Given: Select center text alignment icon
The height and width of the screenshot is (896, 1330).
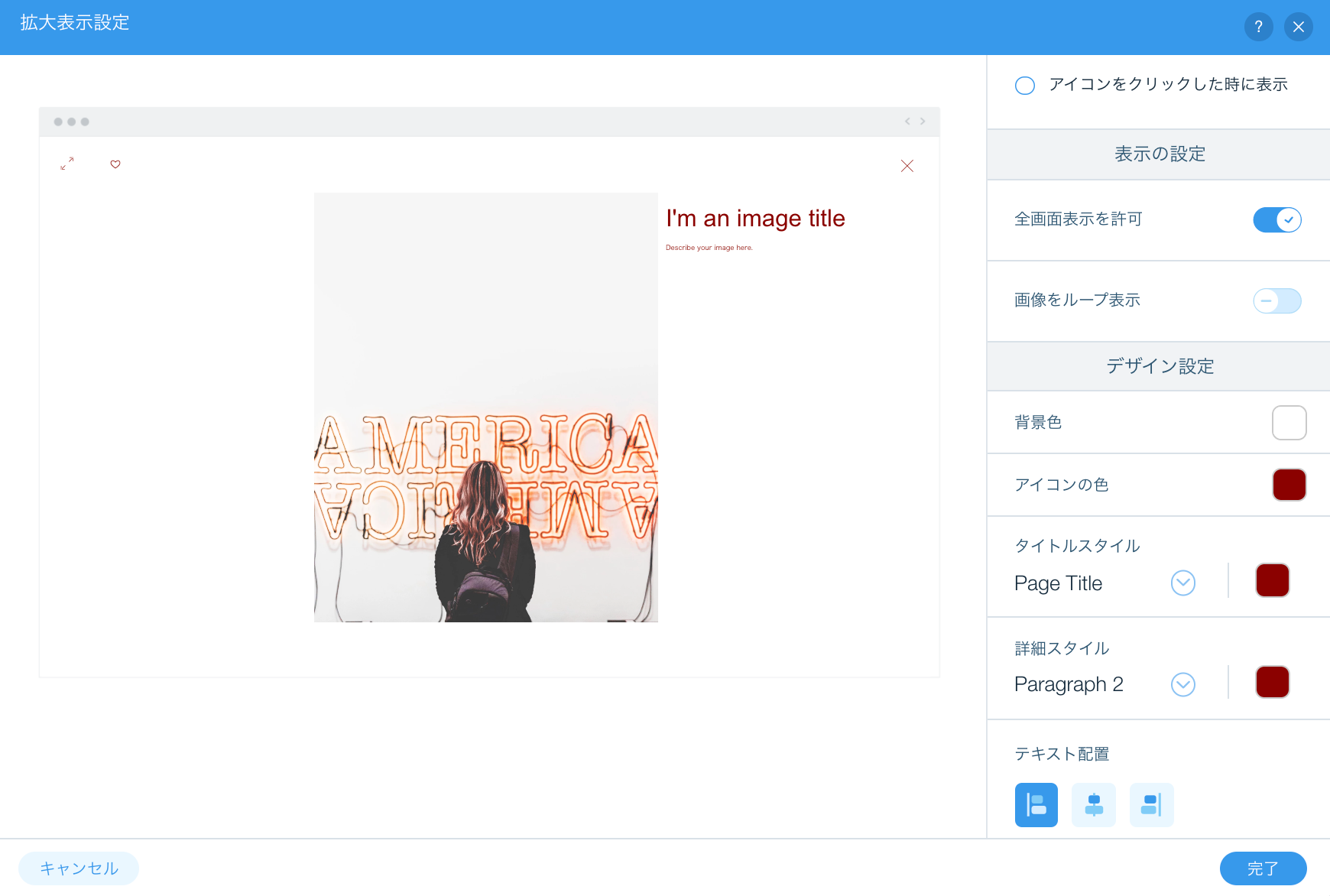Looking at the screenshot, I should (x=1094, y=805).
